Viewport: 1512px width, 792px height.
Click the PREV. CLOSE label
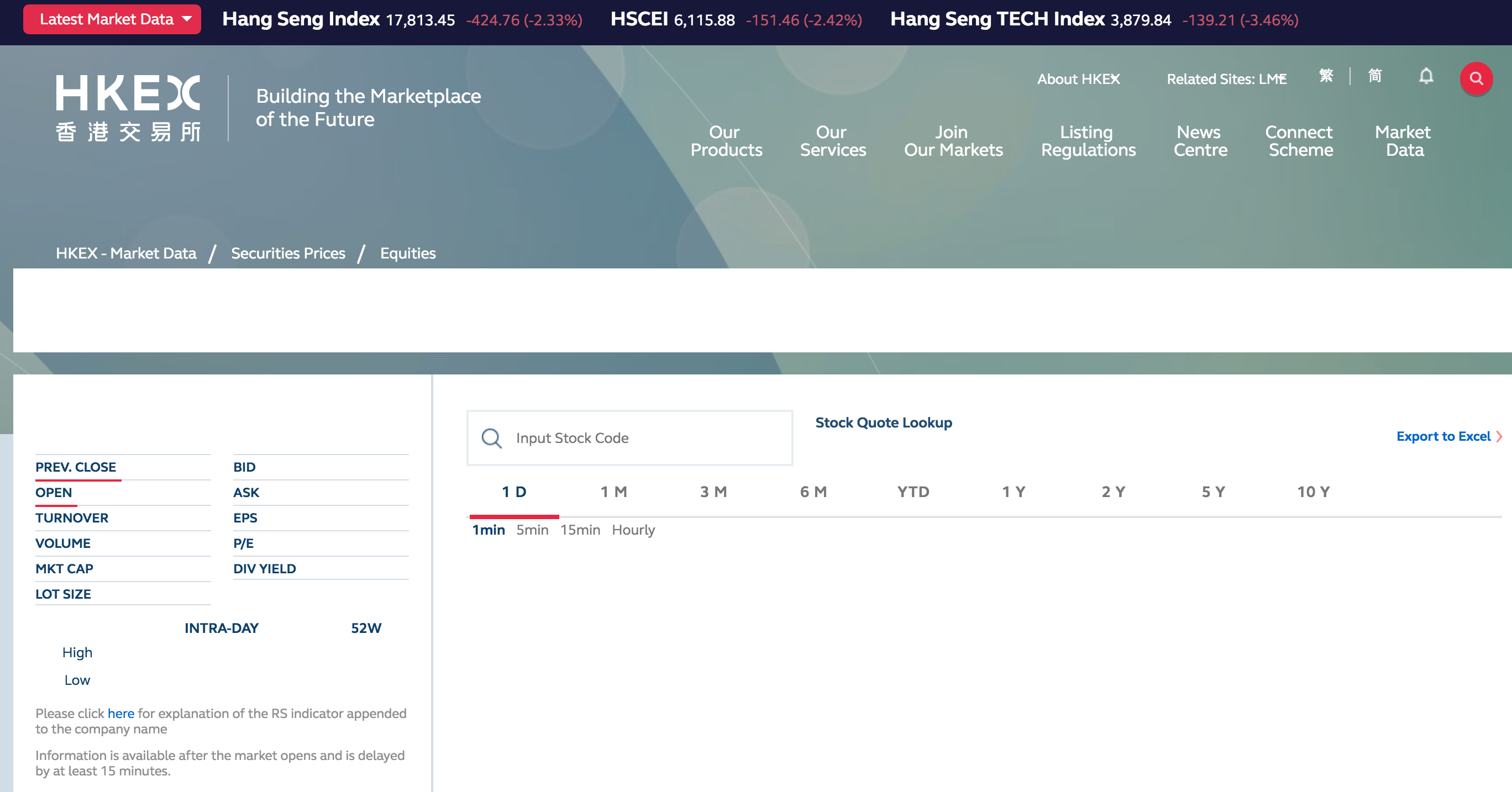coord(76,467)
